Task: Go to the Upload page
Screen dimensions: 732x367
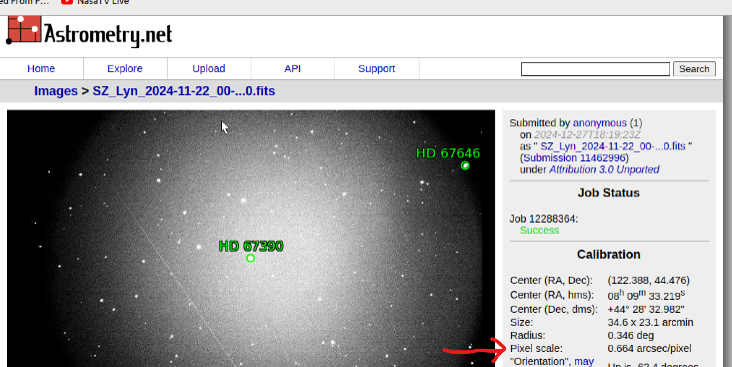Action: pyautogui.click(x=209, y=69)
